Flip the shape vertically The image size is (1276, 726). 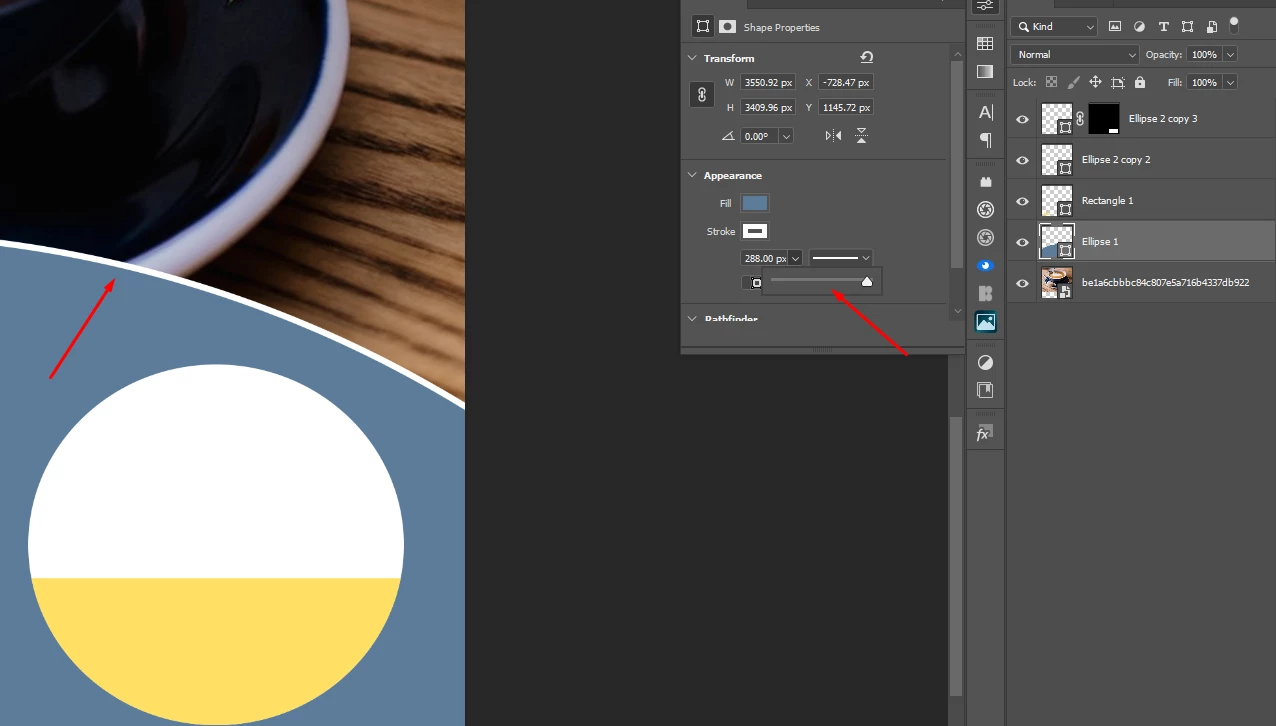pyautogui.click(x=861, y=136)
